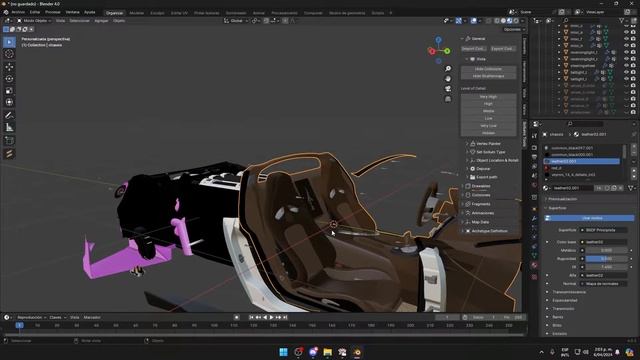Toggle visibility eye of the taillight_l object
Viewport: 640px width, 360px height.
[x=626, y=72]
